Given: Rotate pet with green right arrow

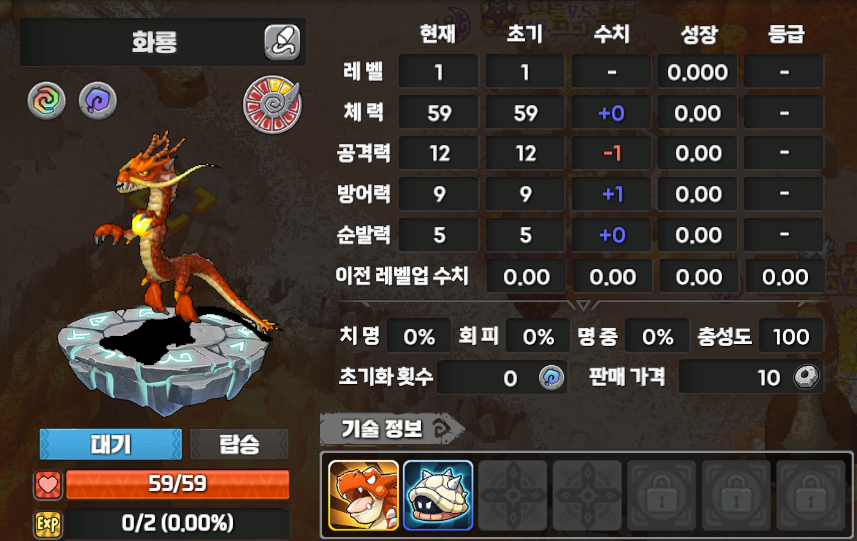Looking at the screenshot, I should click(204, 199).
